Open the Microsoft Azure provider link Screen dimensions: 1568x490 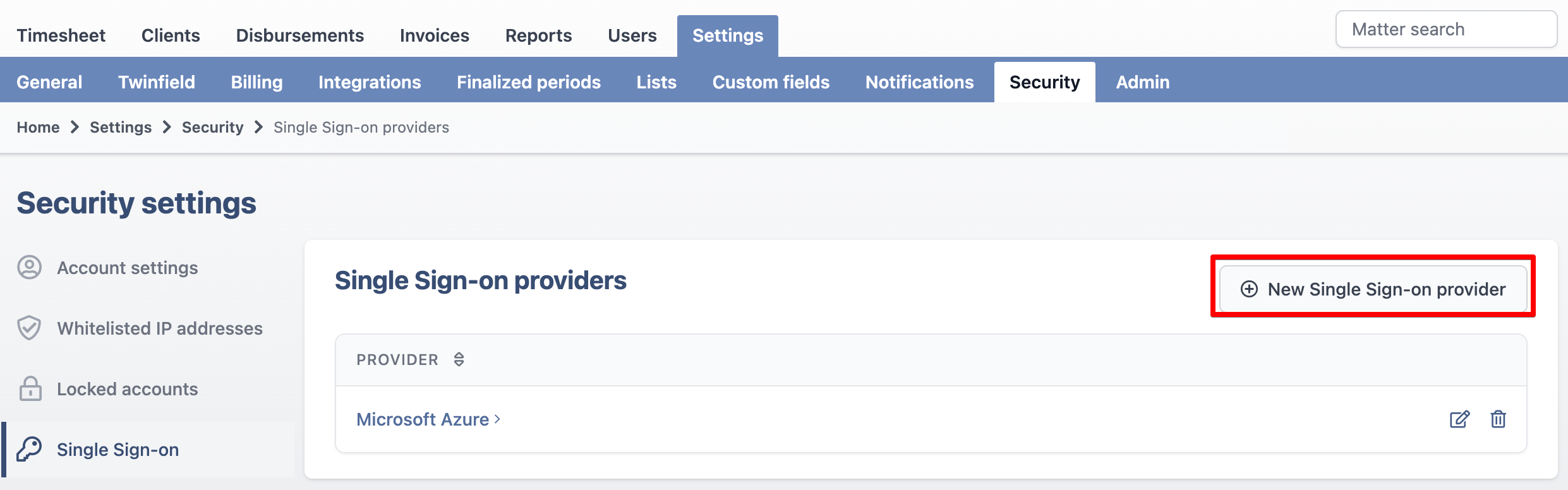428,419
